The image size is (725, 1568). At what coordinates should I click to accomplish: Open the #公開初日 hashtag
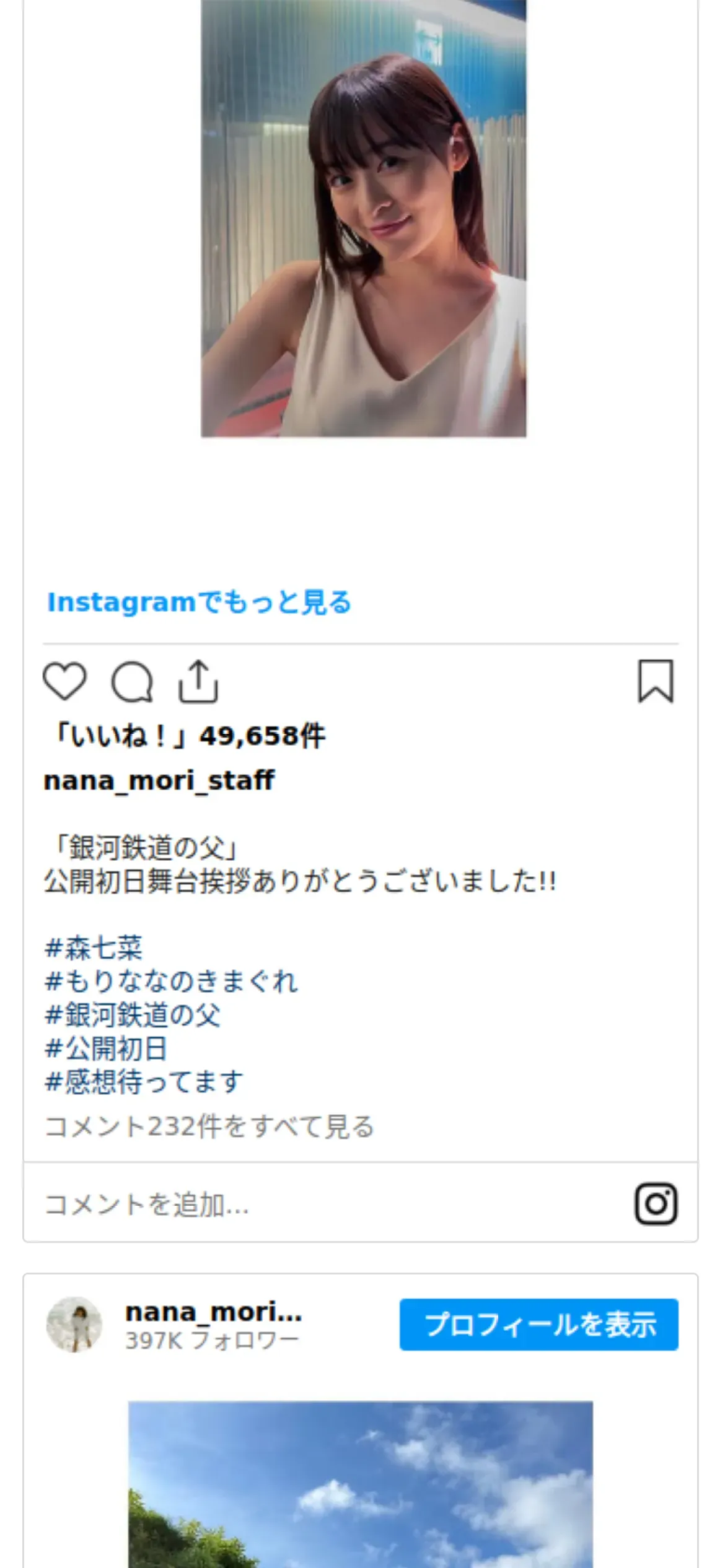click(106, 1048)
